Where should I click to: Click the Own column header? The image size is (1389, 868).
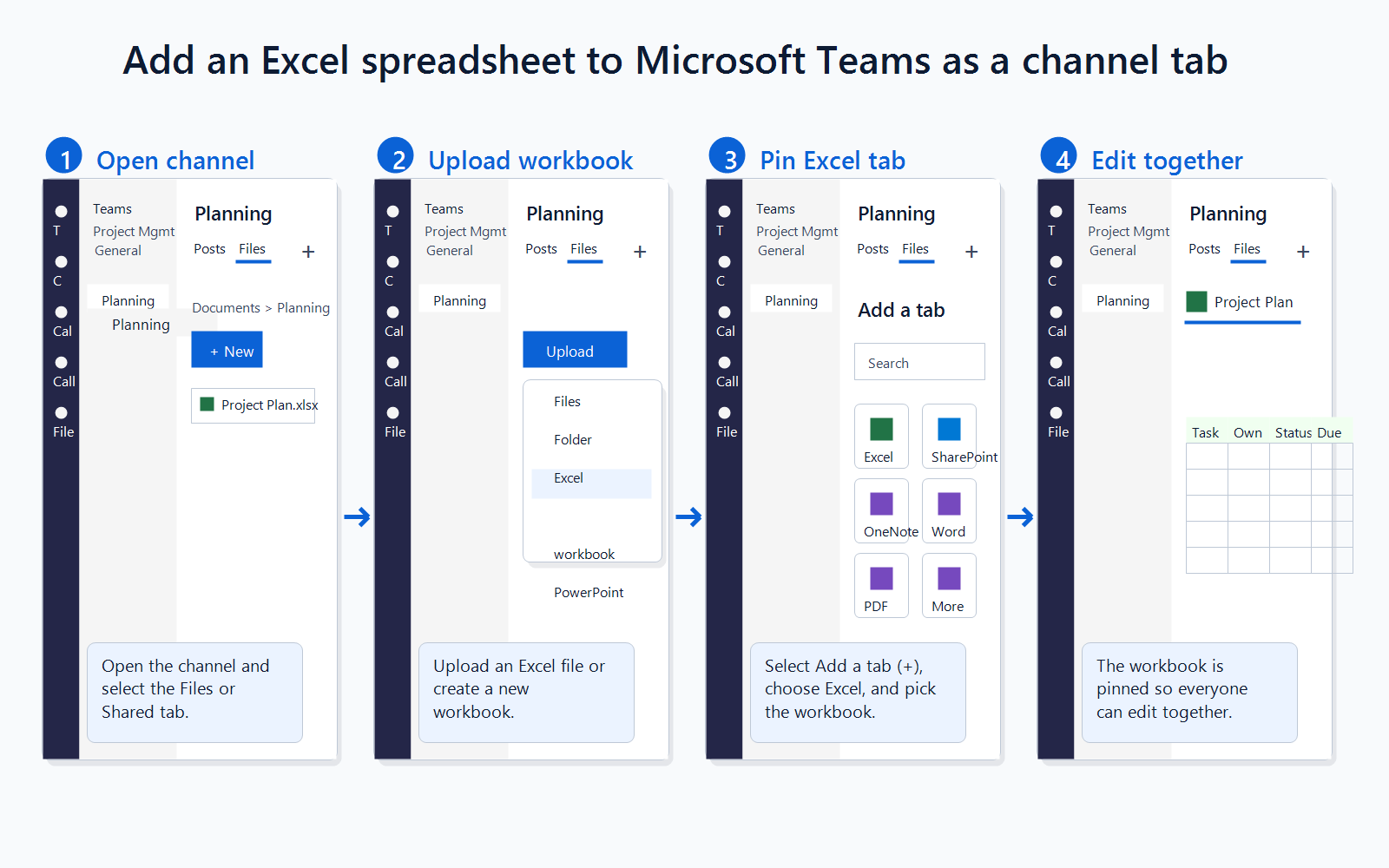(1247, 432)
